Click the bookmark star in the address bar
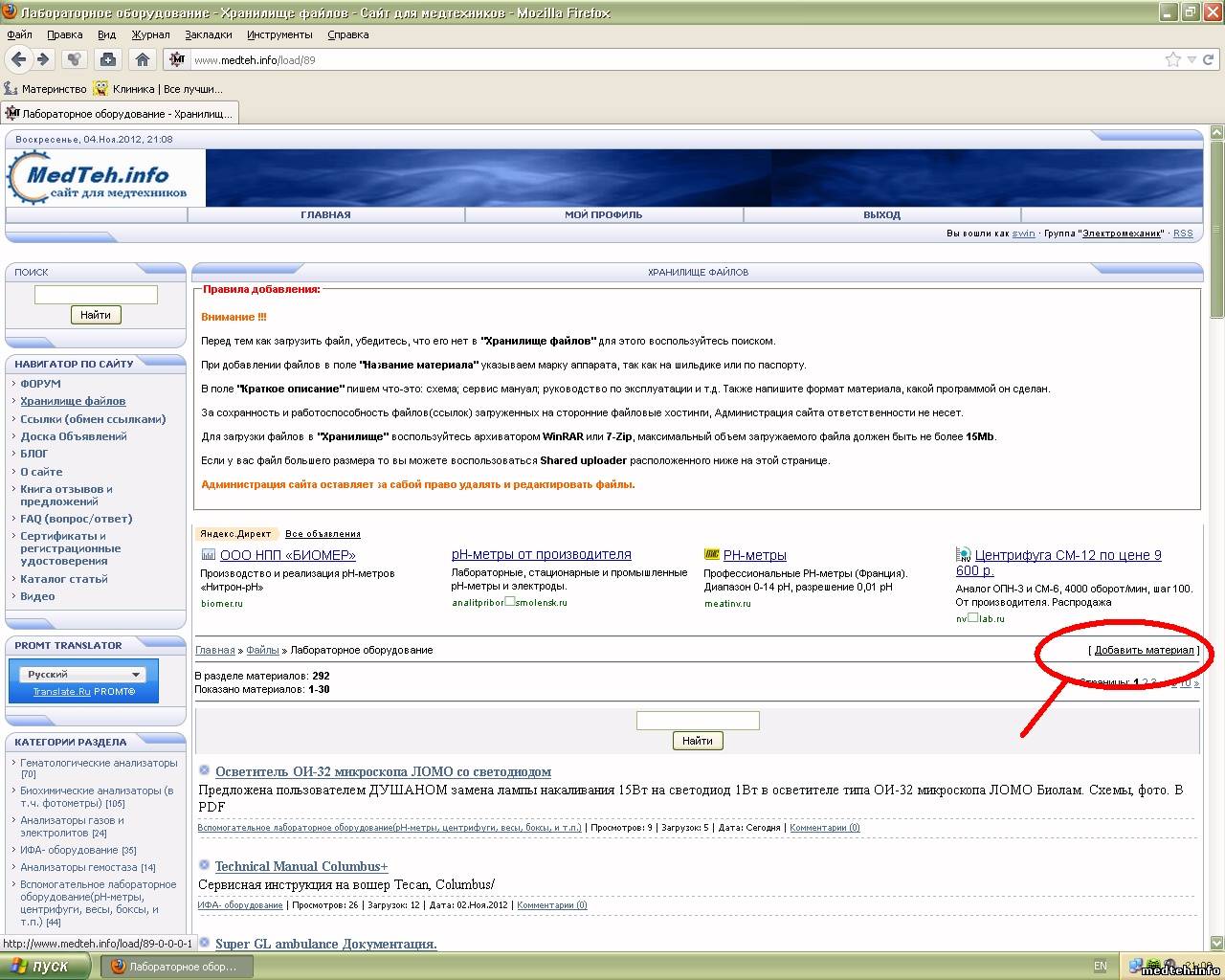This screenshot has height=980, width=1225. (x=1172, y=59)
